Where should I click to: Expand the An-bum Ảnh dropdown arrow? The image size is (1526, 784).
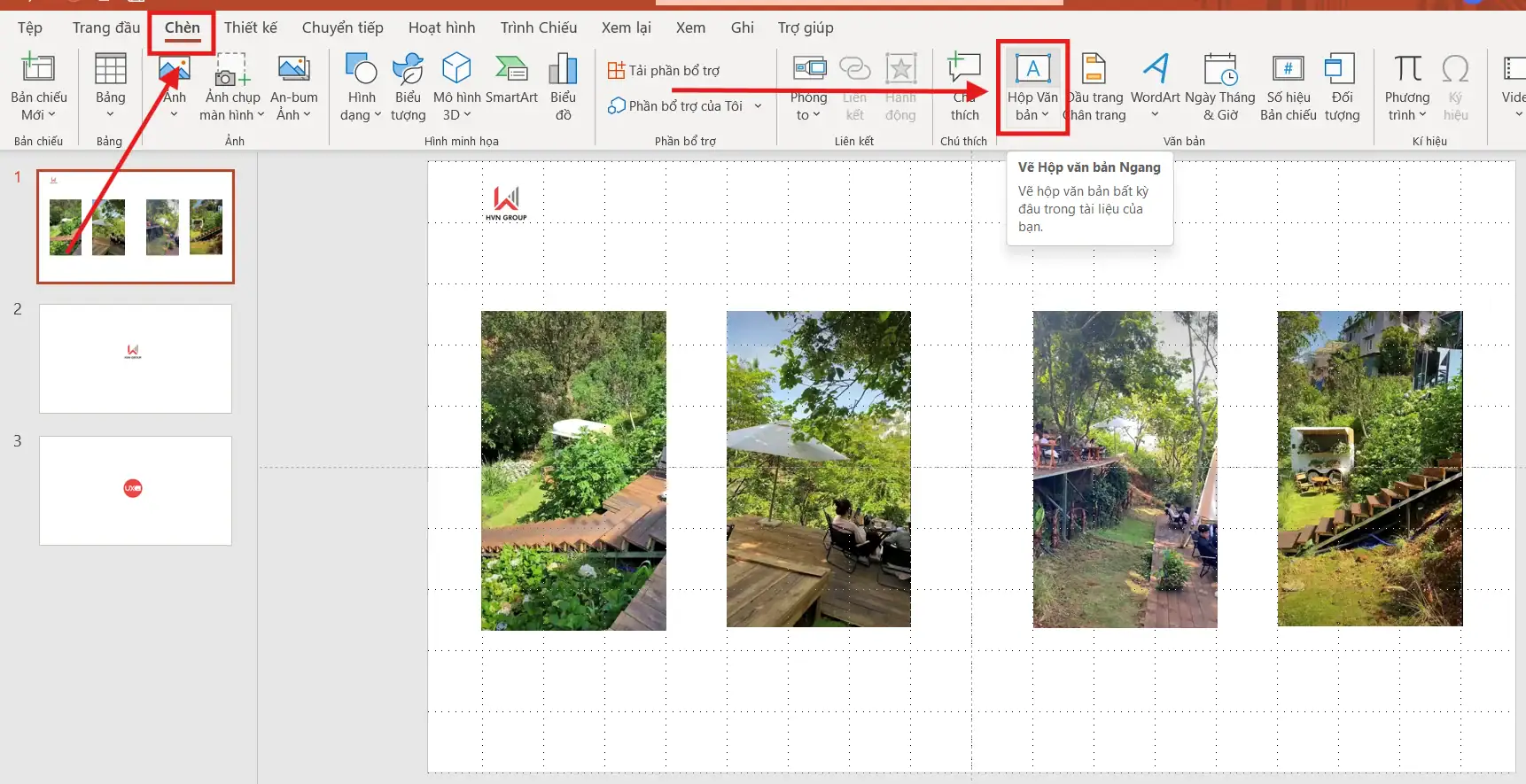pos(307,114)
